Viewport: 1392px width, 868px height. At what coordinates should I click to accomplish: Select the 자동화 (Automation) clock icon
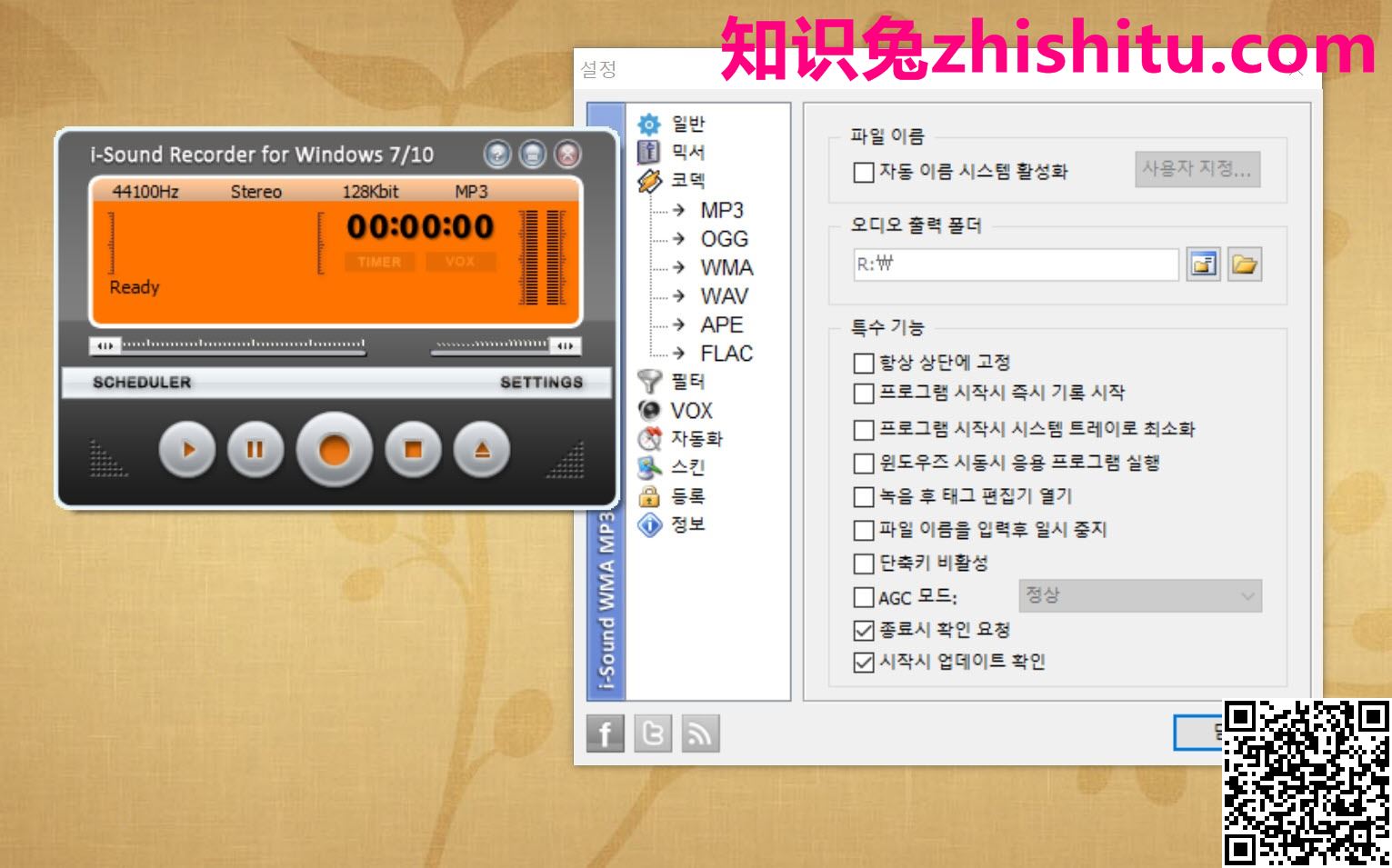pos(649,439)
